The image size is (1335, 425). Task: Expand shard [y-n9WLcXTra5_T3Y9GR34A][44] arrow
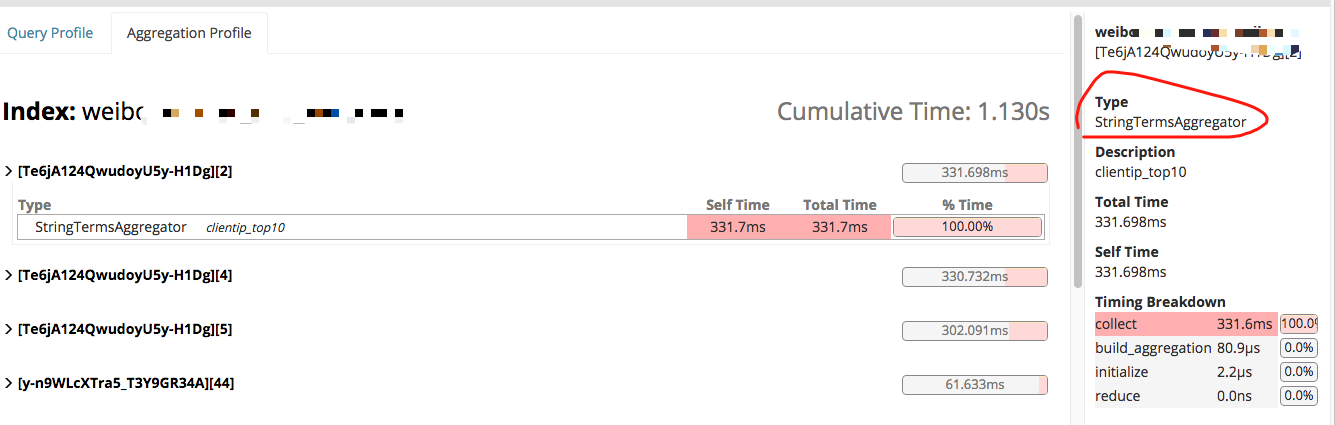point(10,383)
